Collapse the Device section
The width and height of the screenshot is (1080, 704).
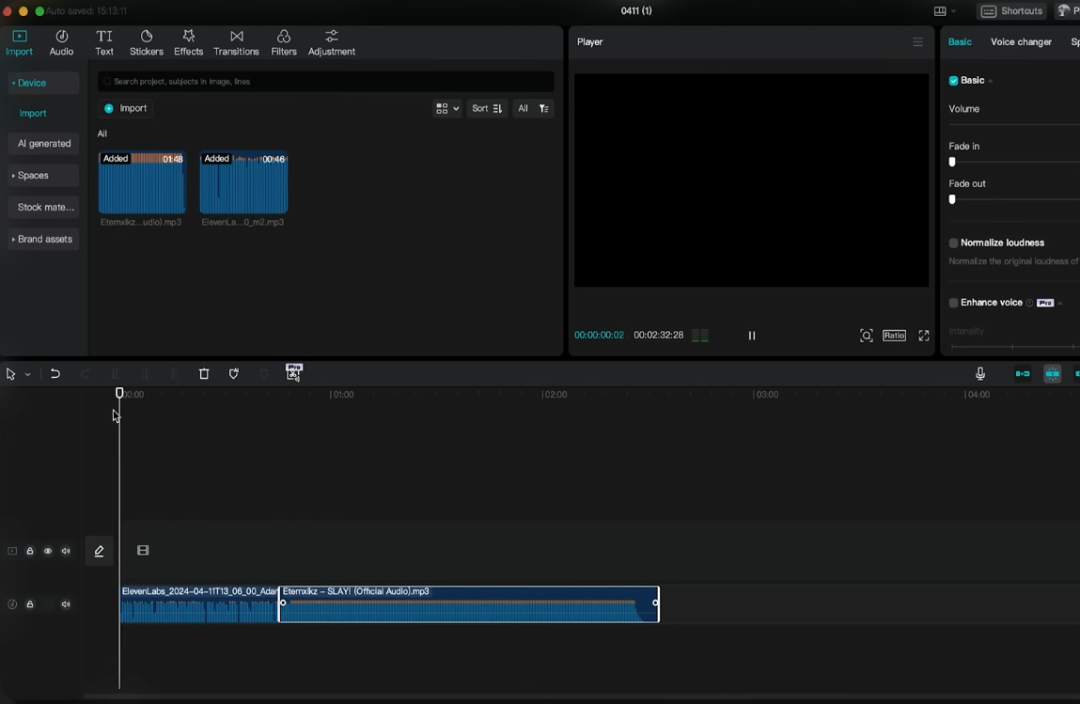43,83
